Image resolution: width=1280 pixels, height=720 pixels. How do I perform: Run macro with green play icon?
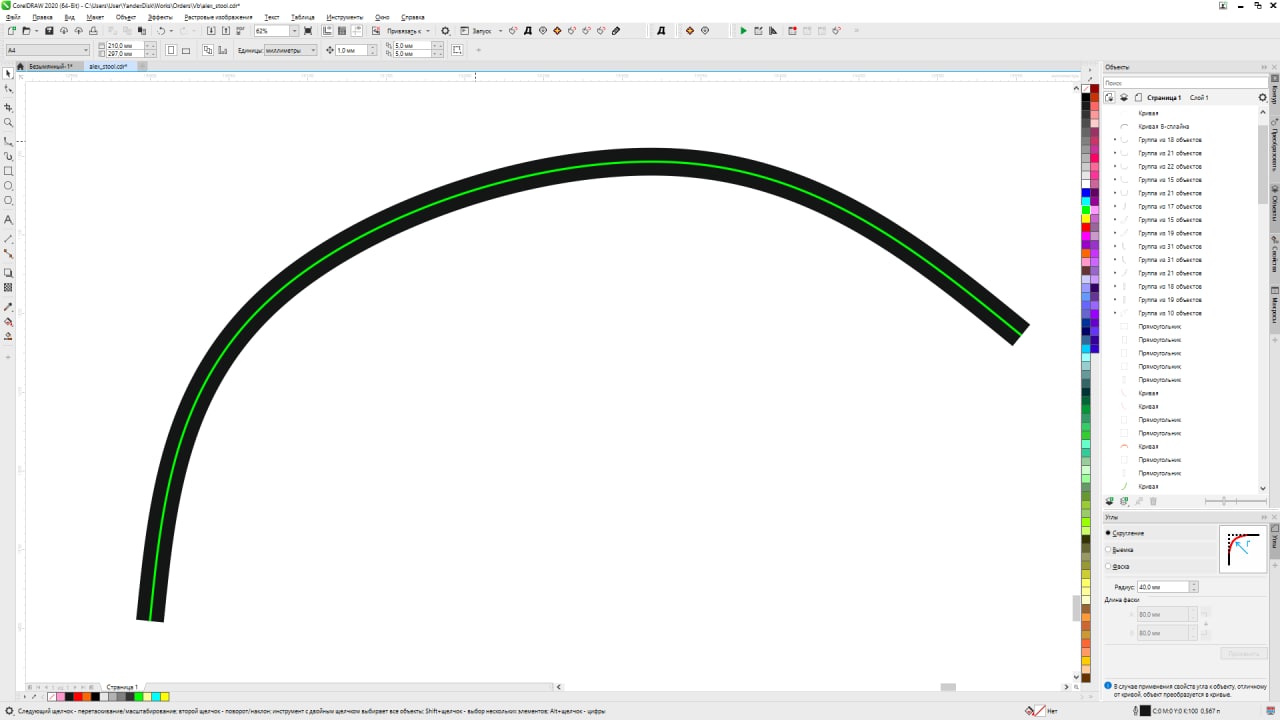[743, 30]
